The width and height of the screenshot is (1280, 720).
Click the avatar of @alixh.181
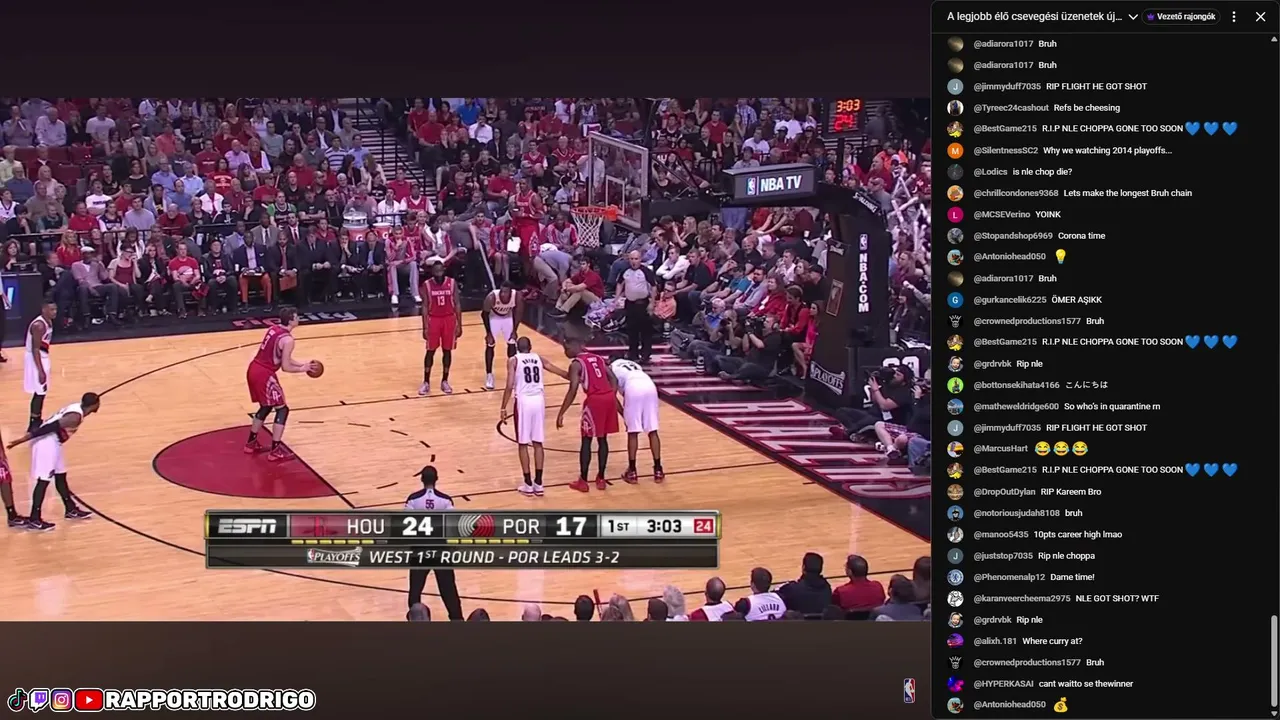[955, 641]
